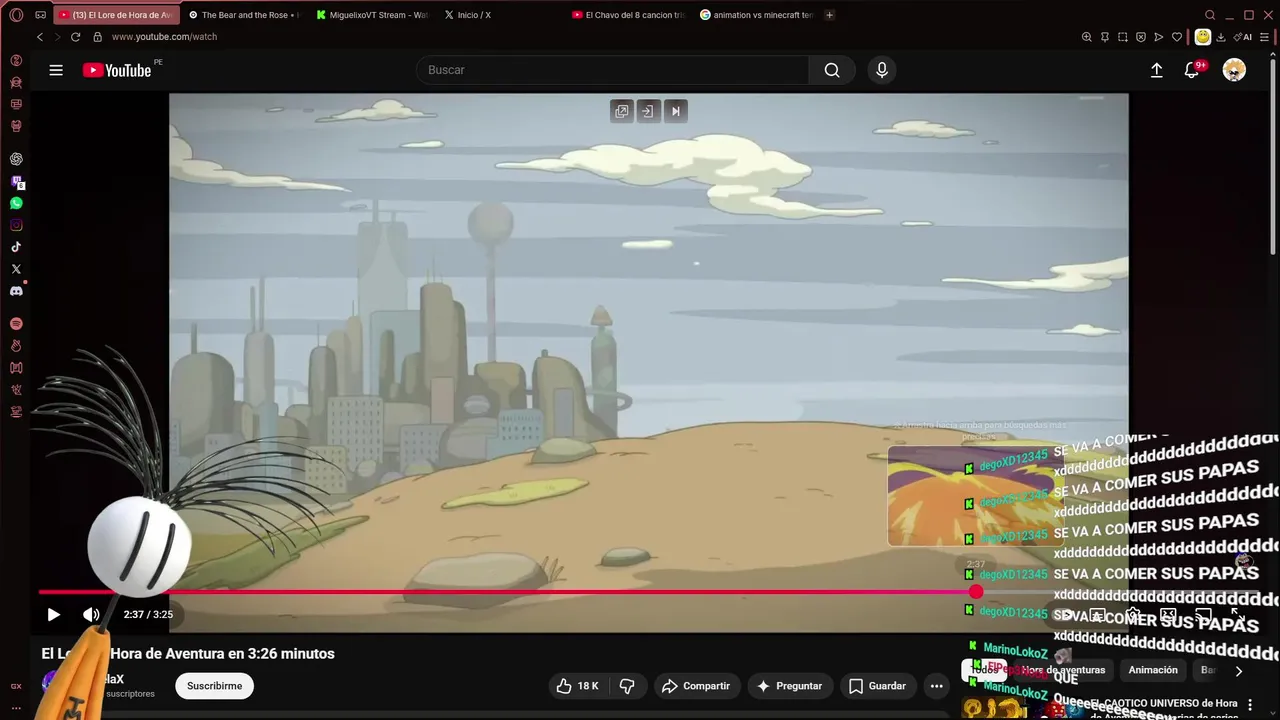Open the Opera easy setup menu

[x=1265, y=37]
